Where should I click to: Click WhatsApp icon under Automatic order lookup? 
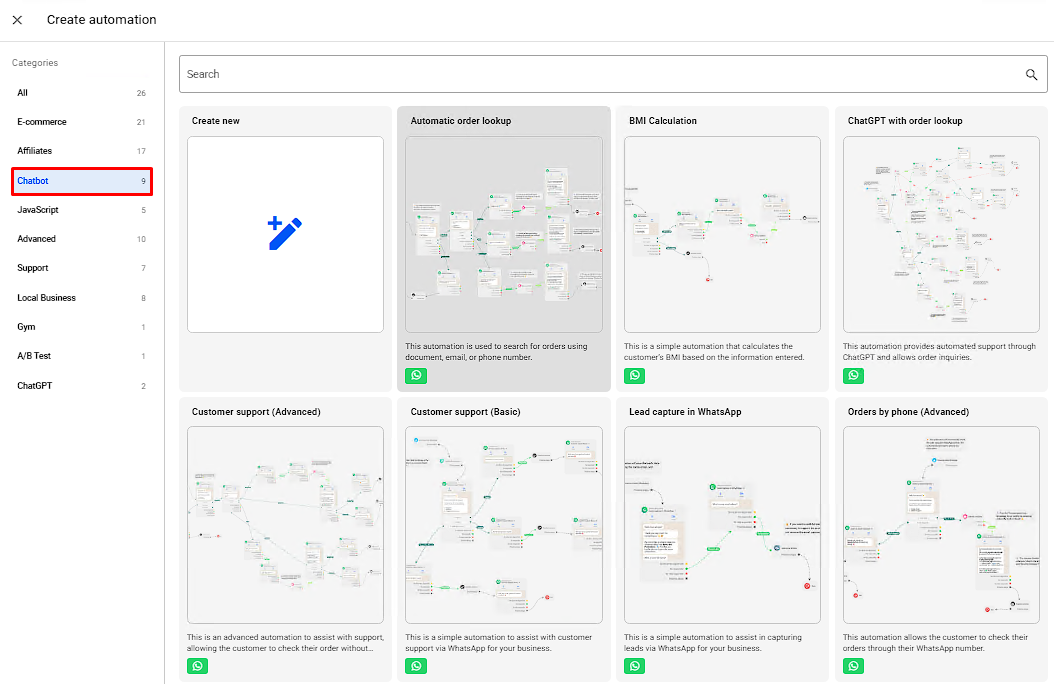coord(417,376)
